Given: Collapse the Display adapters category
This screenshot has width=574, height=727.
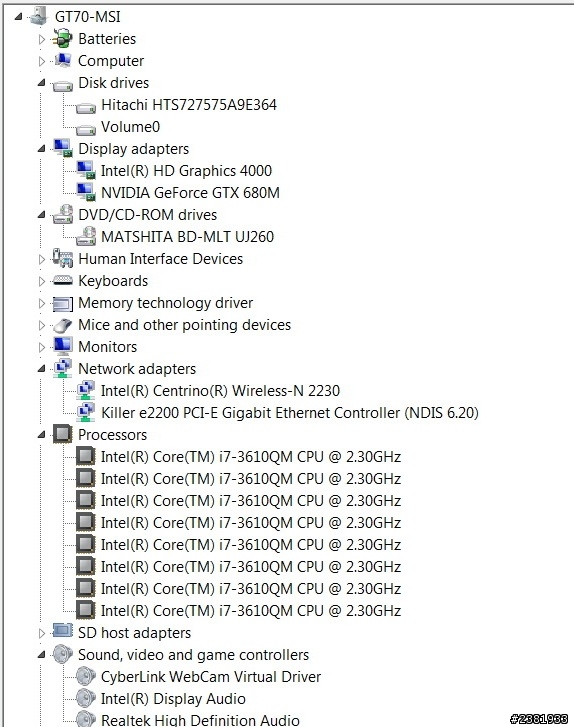Looking at the screenshot, I should pos(42,149).
